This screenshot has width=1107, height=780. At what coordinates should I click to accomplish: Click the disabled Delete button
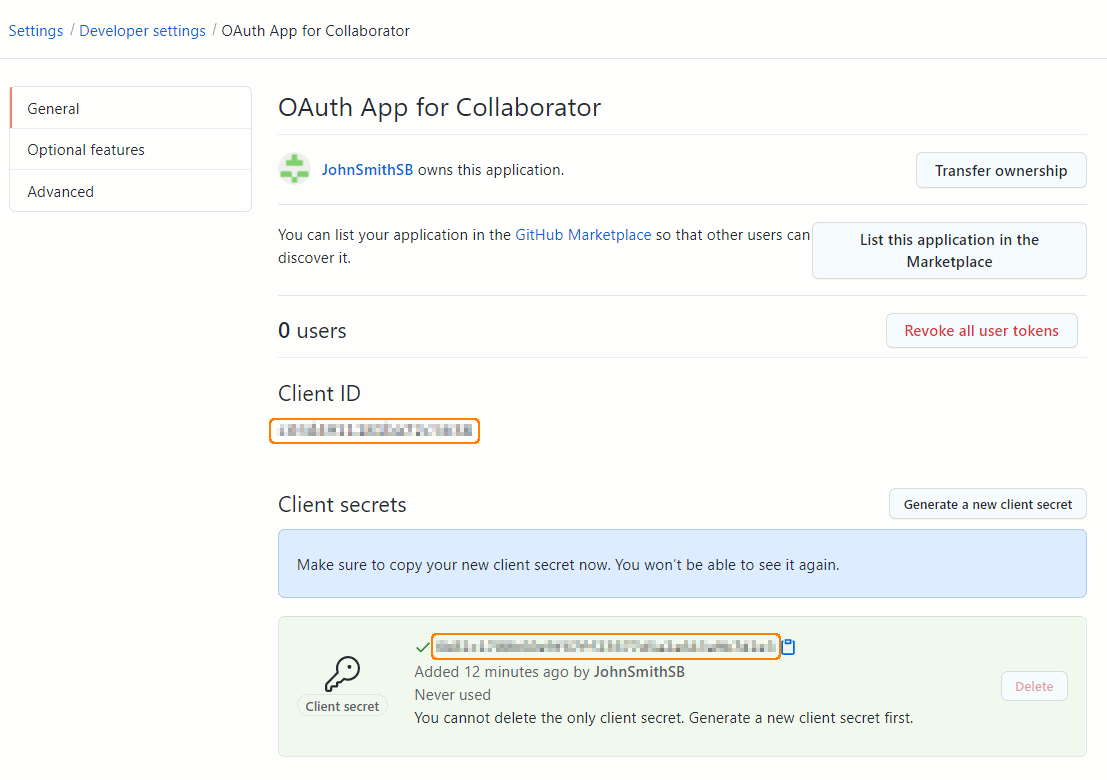click(1034, 686)
